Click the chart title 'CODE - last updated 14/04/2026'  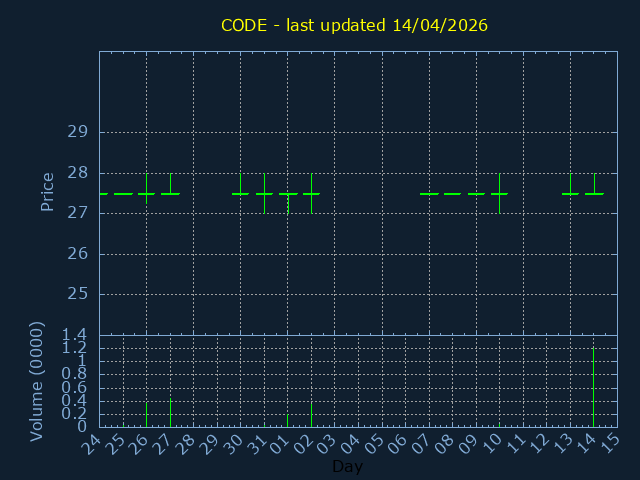pos(354,25)
